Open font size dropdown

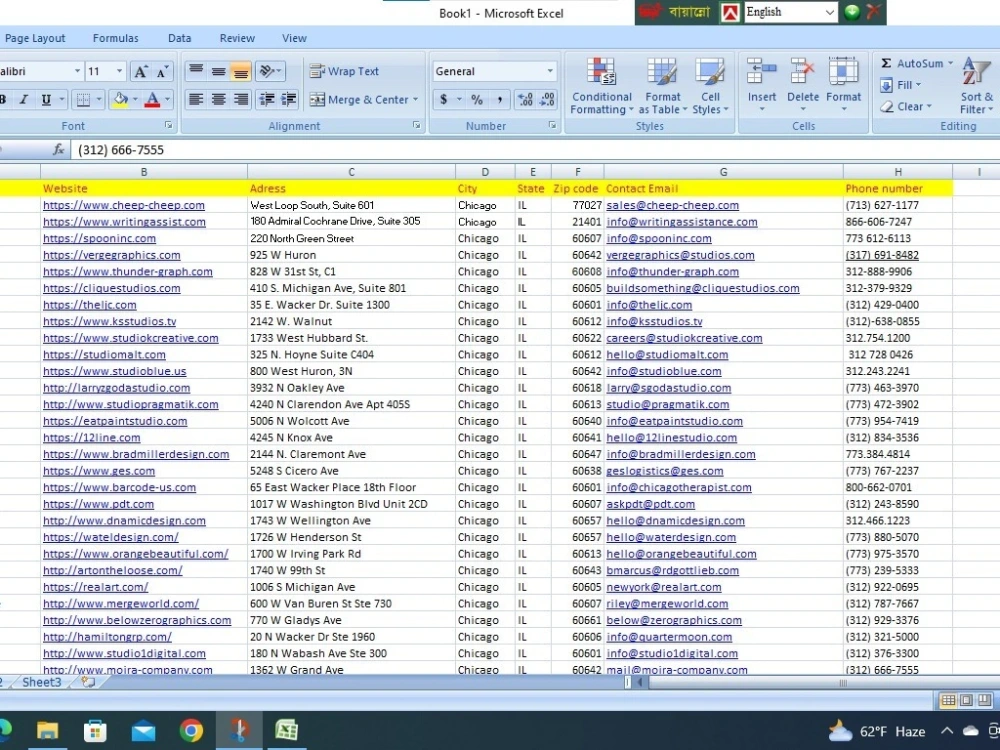coord(119,71)
